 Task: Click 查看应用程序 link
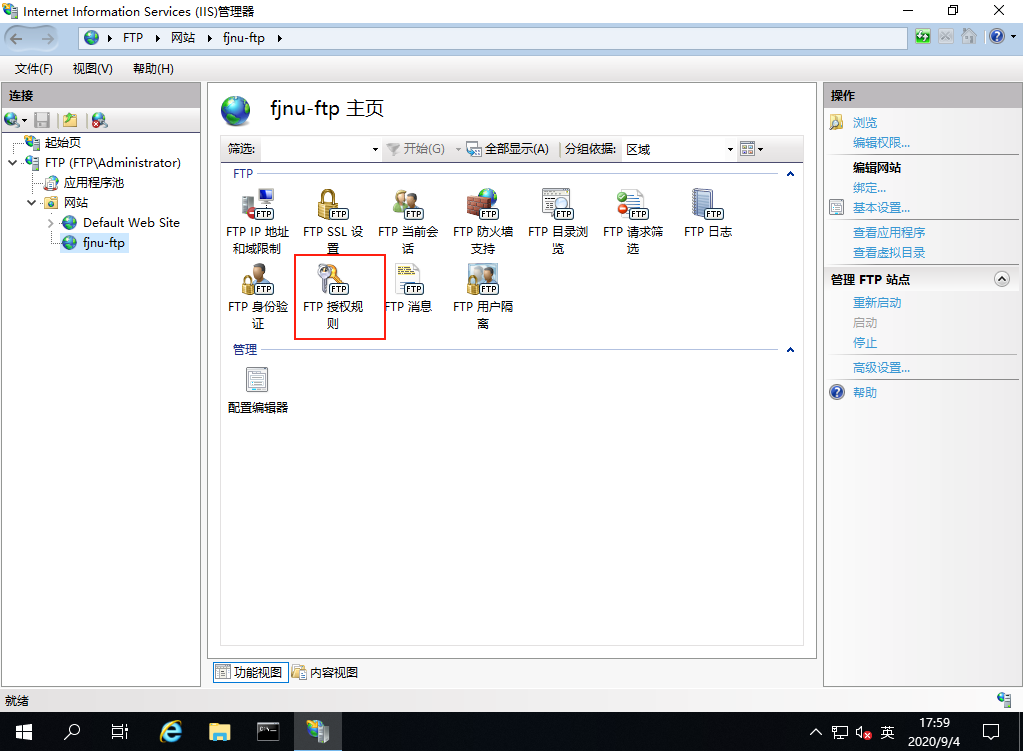(889, 233)
